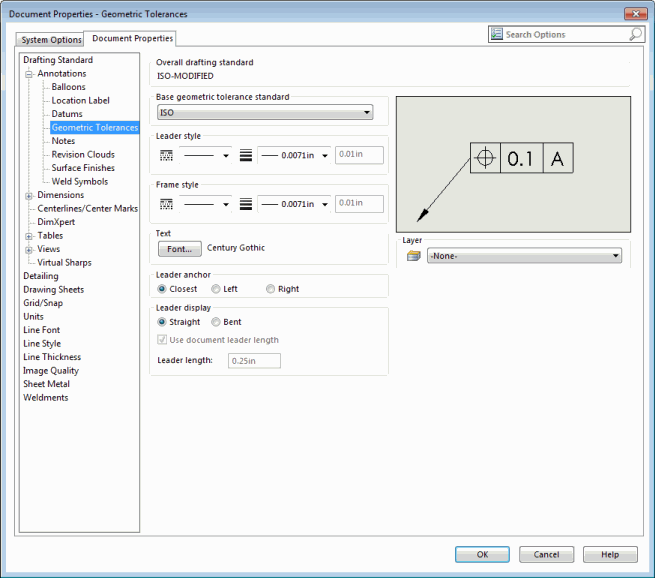Select Notes in the tree
The width and height of the screenshot is (655, 578).
click(x=63, y=141)
